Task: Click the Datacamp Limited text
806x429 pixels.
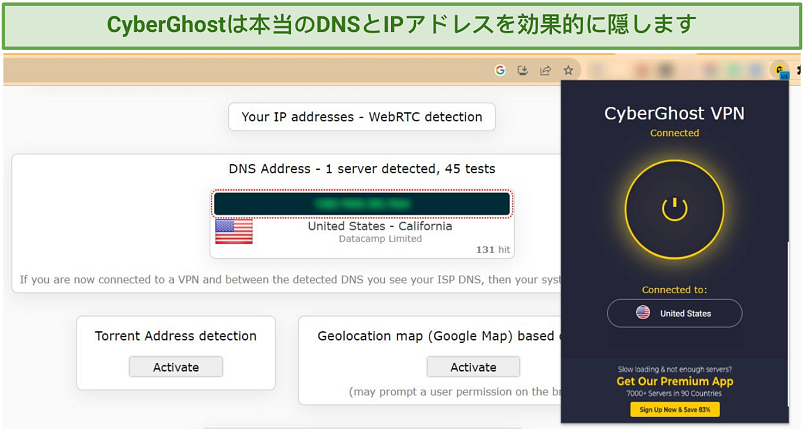Action: 380,239
